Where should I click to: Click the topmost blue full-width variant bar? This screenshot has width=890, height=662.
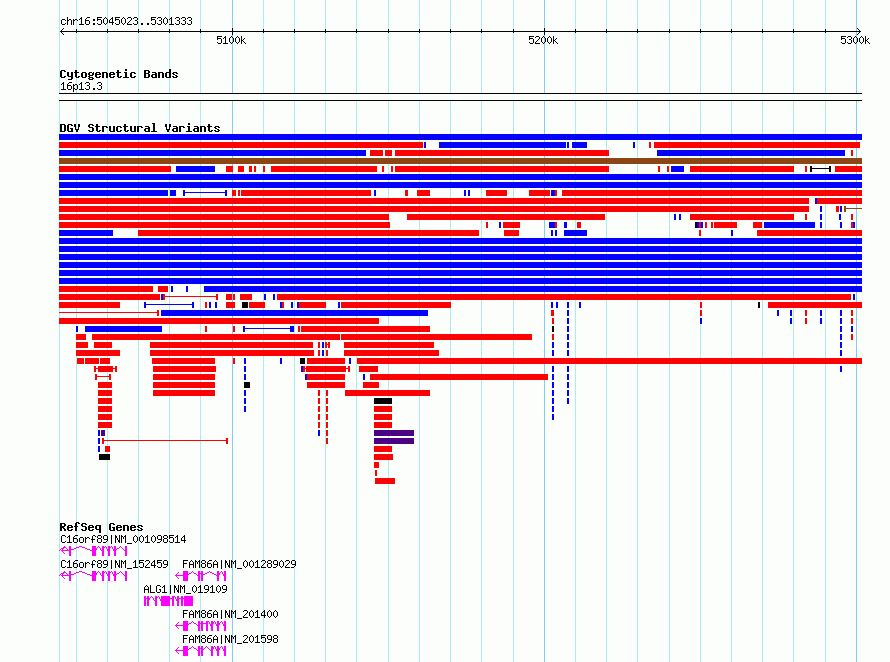460,137
